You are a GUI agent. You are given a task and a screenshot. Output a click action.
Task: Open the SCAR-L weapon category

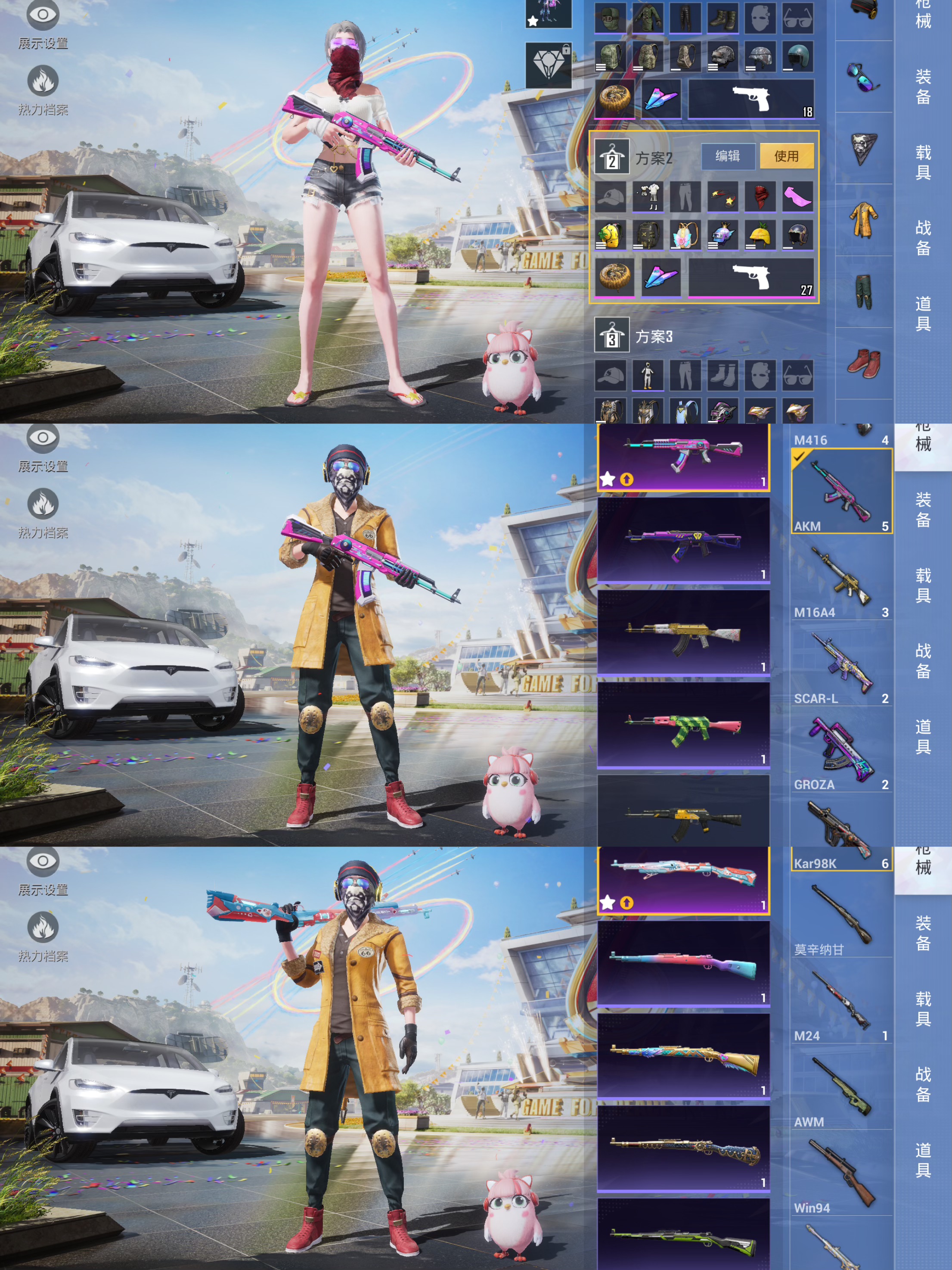pos(841,664)
